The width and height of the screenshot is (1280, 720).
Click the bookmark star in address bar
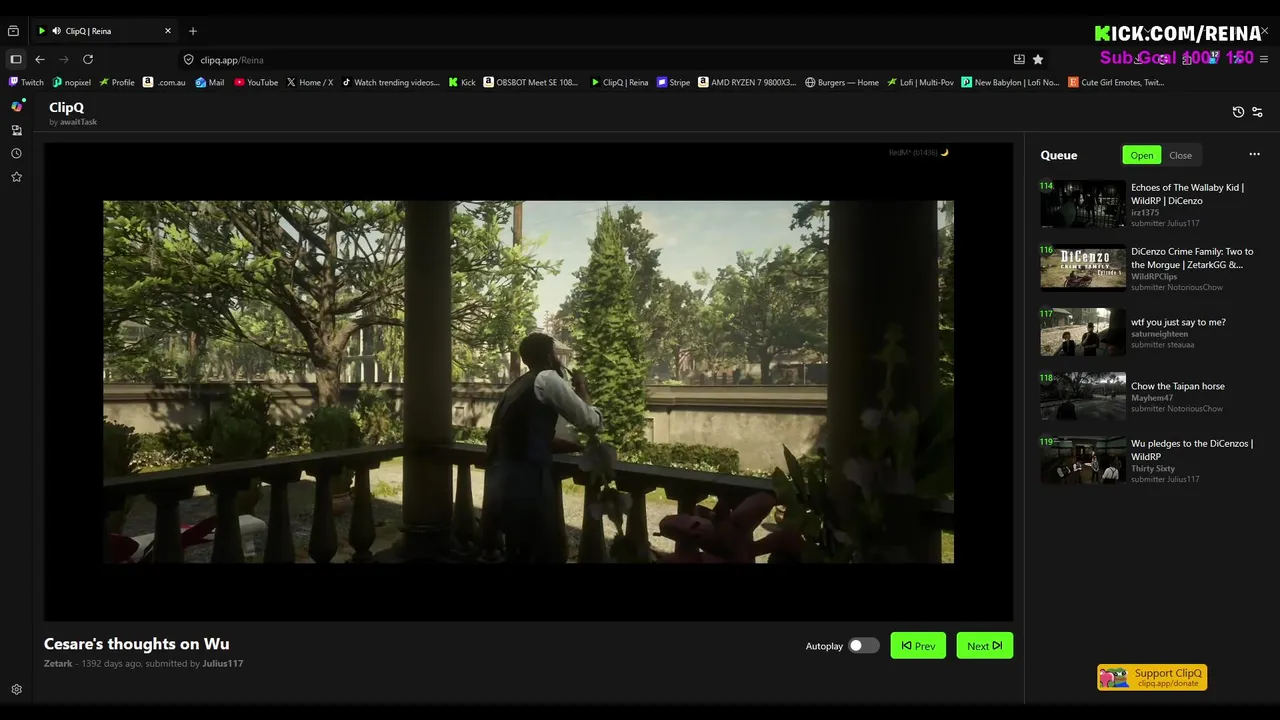coord(1038,59)
